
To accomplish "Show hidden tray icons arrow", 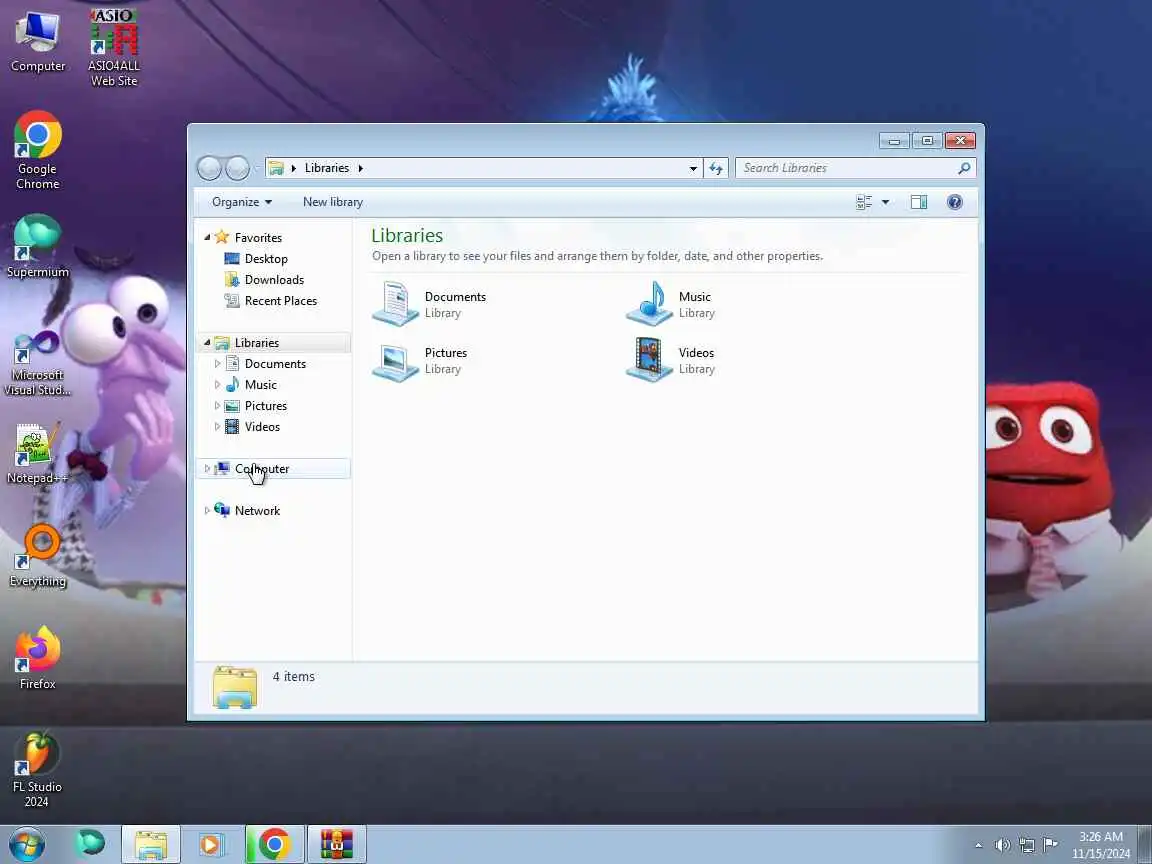I will [979, 846].
